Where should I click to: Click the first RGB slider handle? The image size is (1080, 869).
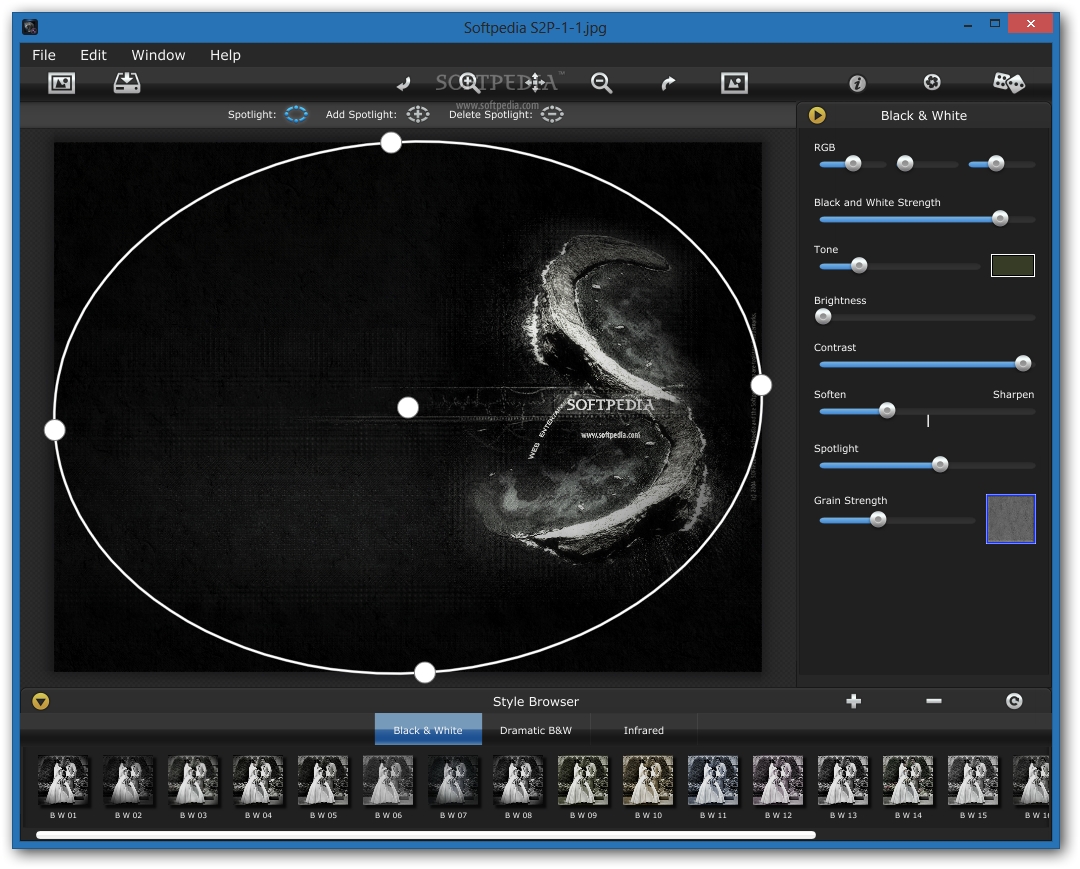853,163
